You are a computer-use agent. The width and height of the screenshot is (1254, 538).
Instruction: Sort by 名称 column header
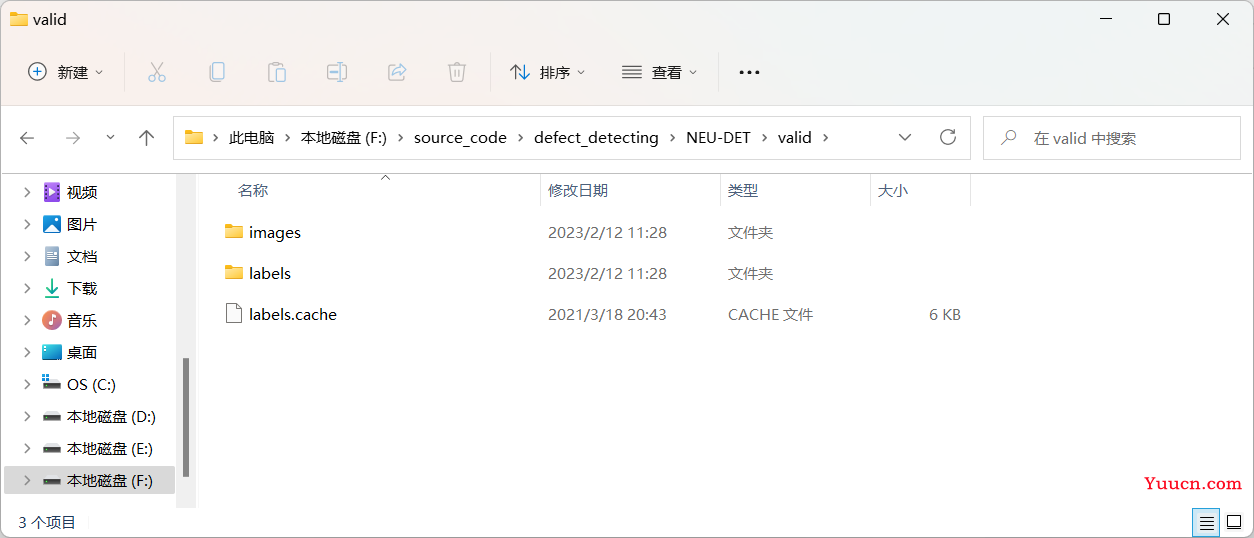coord(253,190)
